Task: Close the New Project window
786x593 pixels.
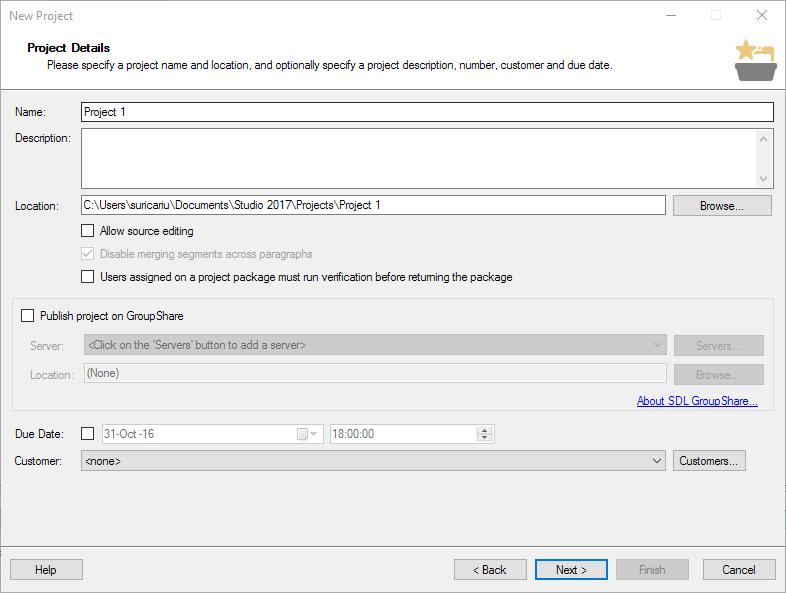Action: point(762,16)
